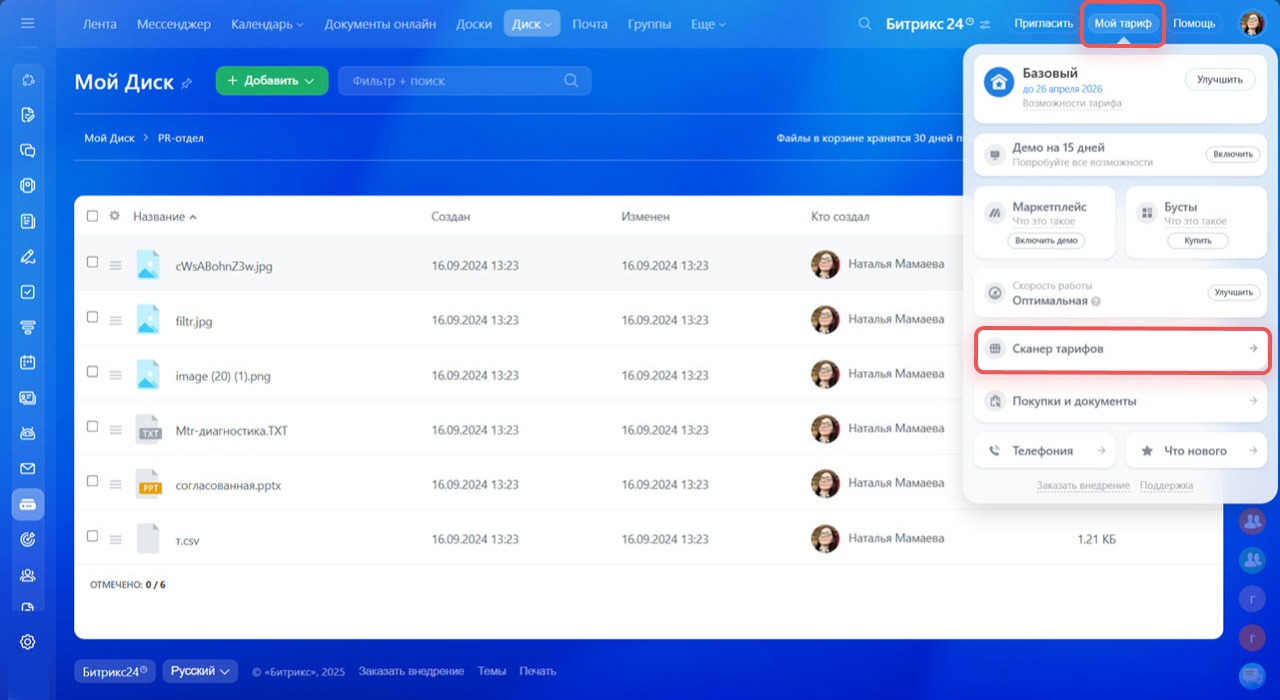1280x700 pixels.
Task: Sort by Название column header
Action: coord(165,216)
